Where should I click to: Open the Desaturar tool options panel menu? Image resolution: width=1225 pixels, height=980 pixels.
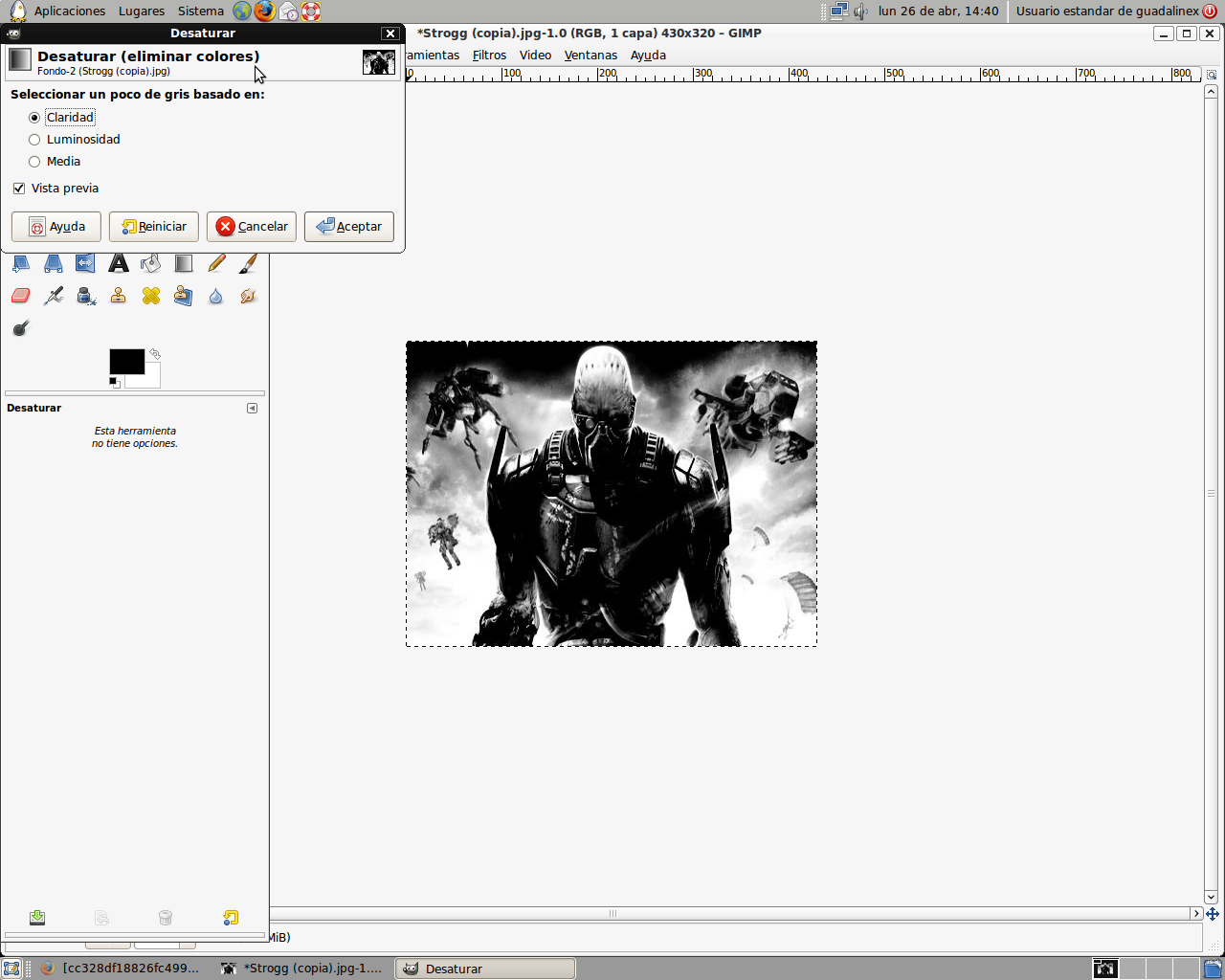click(253, 409)
